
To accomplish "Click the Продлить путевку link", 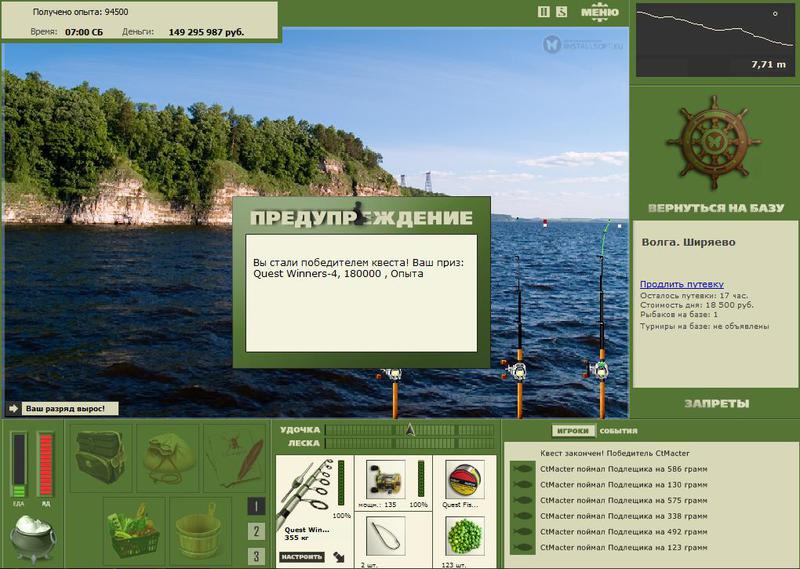I will click(x=682, y=284).
